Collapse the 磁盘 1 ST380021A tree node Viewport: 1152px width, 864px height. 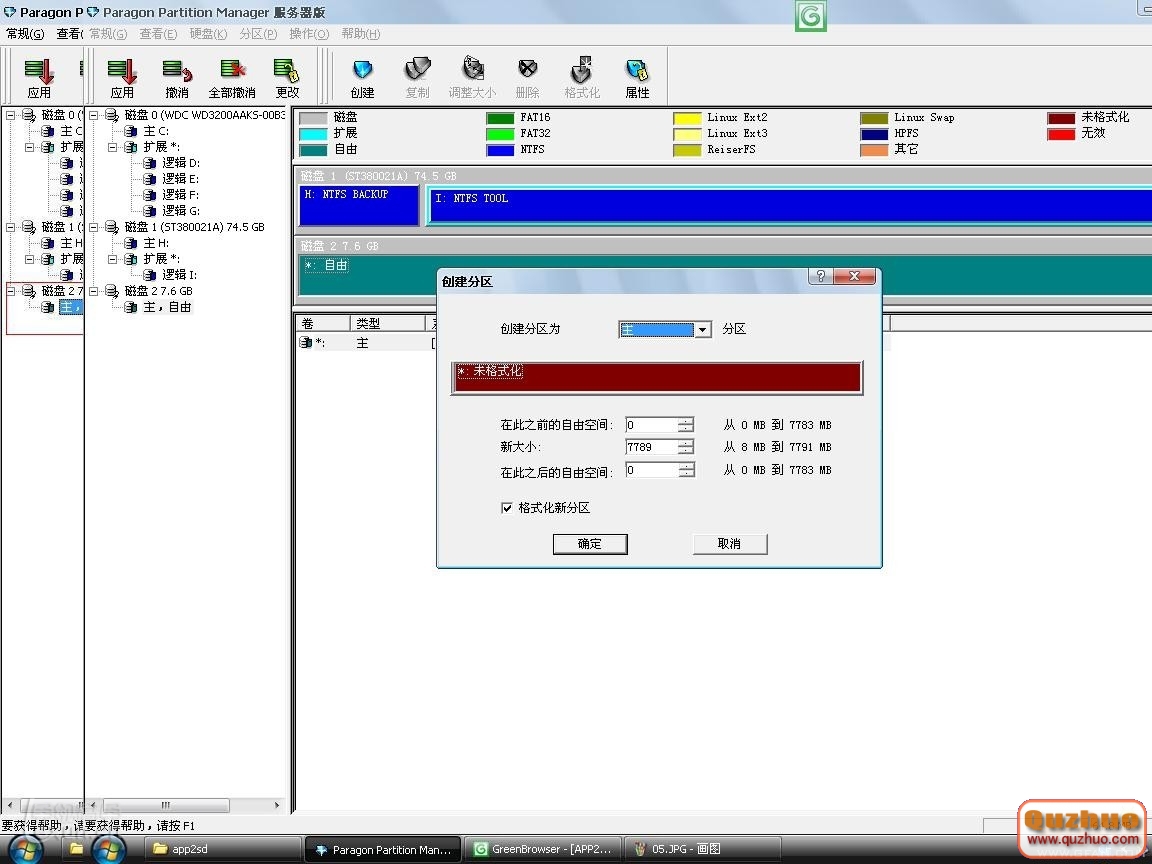(94, 227)
